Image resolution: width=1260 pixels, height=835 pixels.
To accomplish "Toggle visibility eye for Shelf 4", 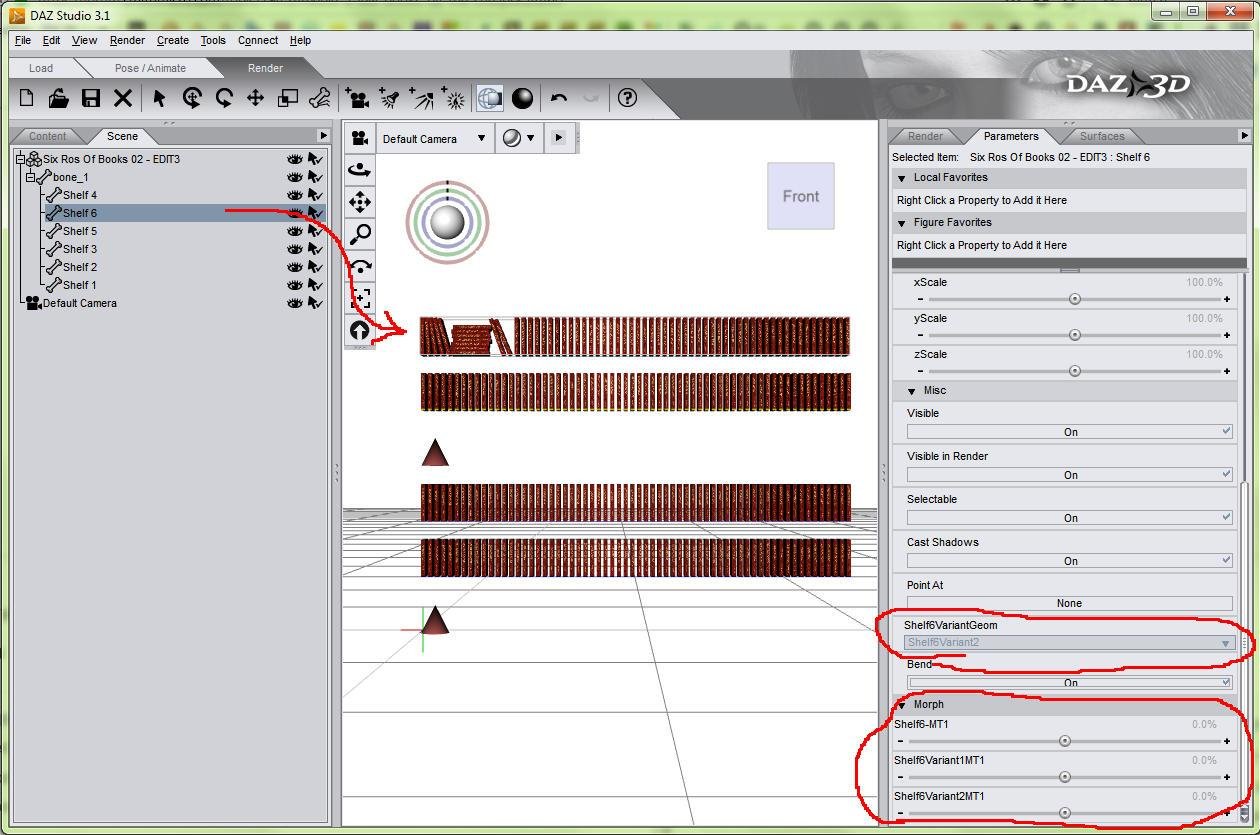I will tap(295, 195).
